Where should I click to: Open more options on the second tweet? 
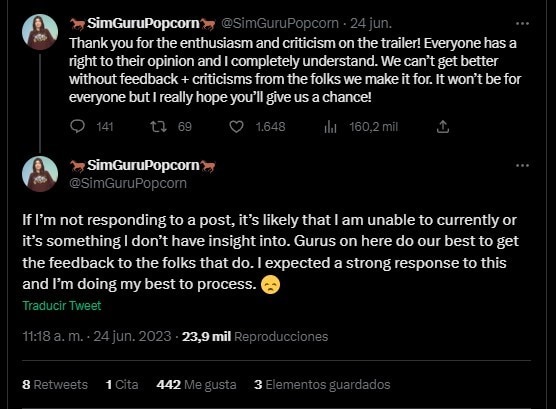click(x=522, y=165)
